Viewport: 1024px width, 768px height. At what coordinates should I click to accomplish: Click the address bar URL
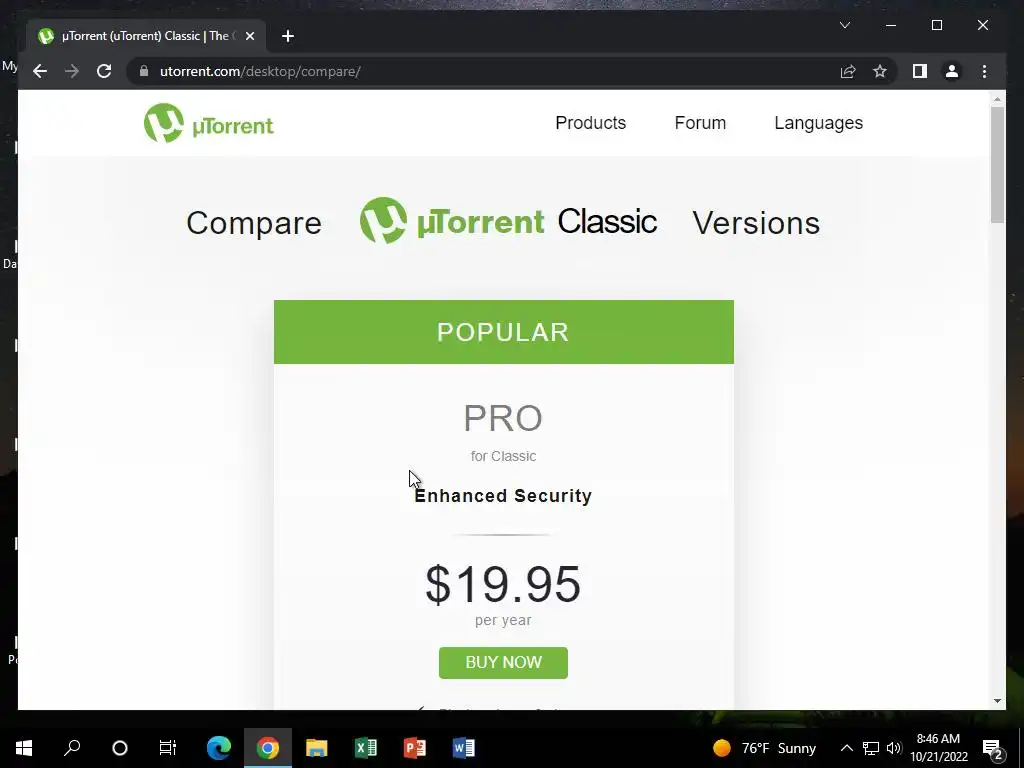[x=260, y=71]
